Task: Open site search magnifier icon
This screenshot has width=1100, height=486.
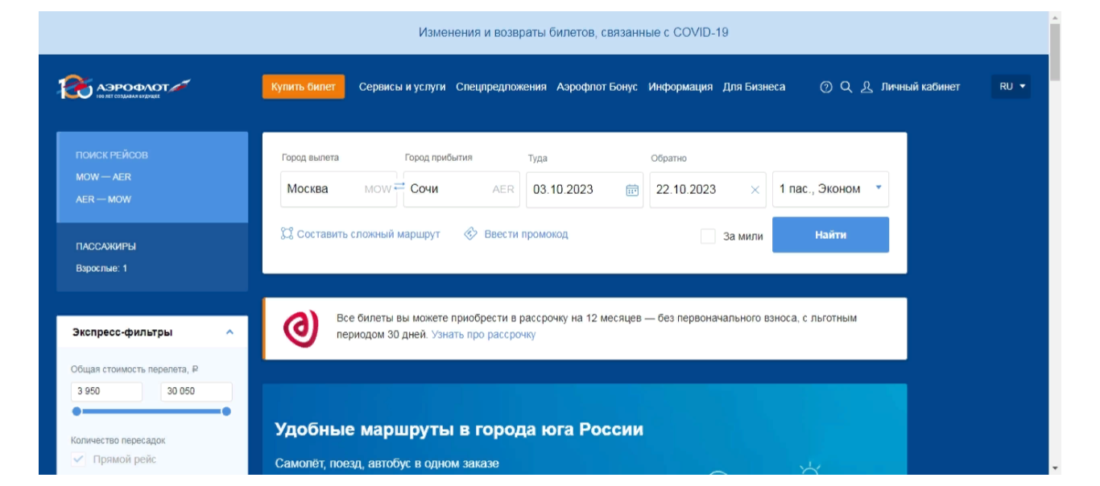Action: (846, 87)
